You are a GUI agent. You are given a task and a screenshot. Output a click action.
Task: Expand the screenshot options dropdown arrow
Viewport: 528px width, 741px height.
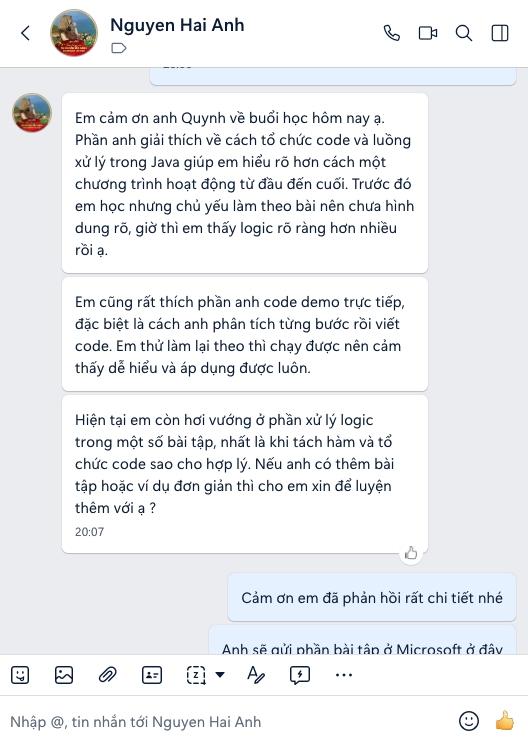[x=220, y=674]
